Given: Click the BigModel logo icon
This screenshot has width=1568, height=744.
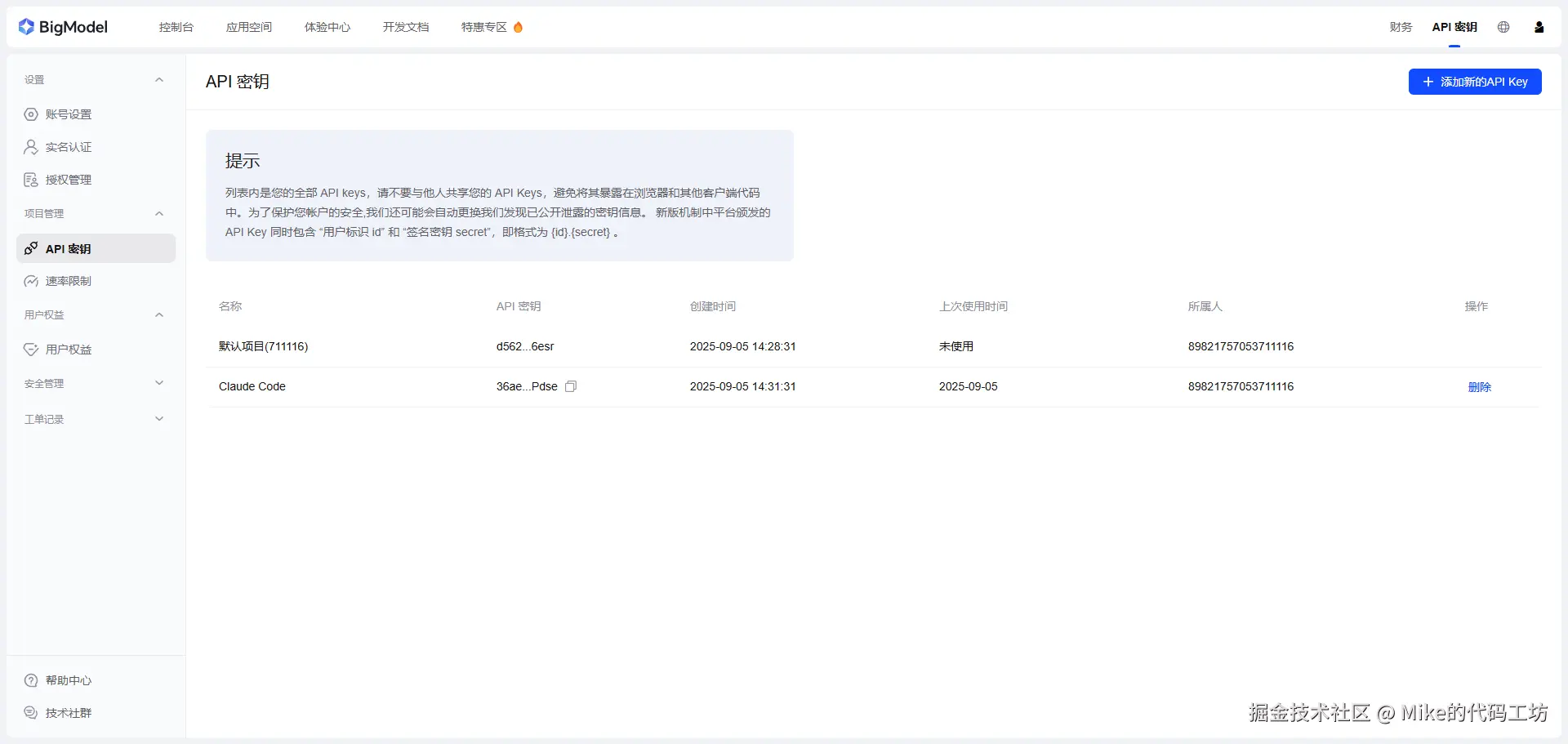Looking at the screenshot, I should point(26,27).
